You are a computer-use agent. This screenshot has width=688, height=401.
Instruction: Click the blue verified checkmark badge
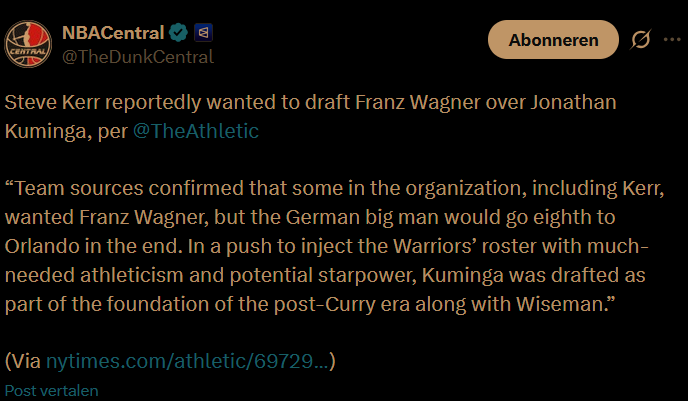178,33
